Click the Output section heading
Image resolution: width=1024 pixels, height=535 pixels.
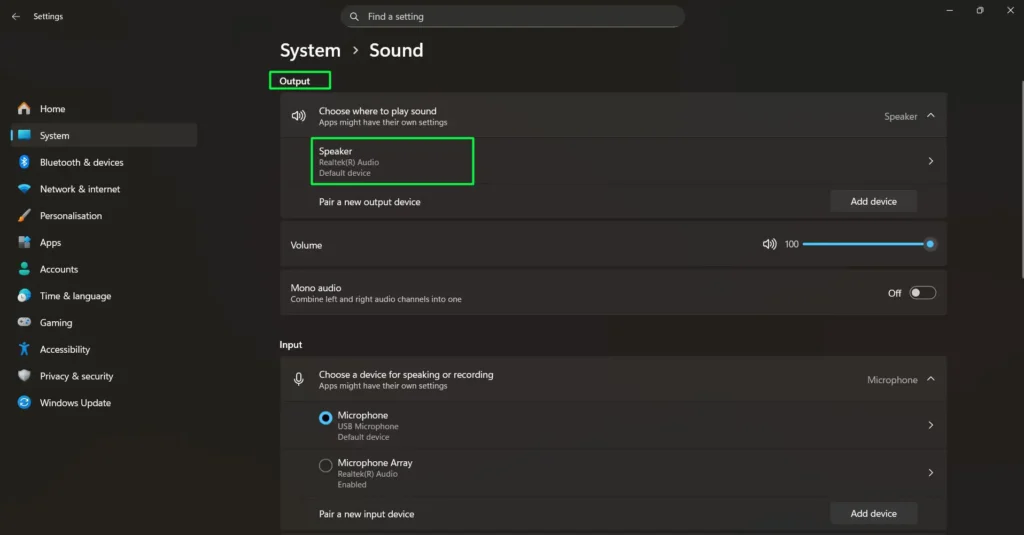(295, 81)
